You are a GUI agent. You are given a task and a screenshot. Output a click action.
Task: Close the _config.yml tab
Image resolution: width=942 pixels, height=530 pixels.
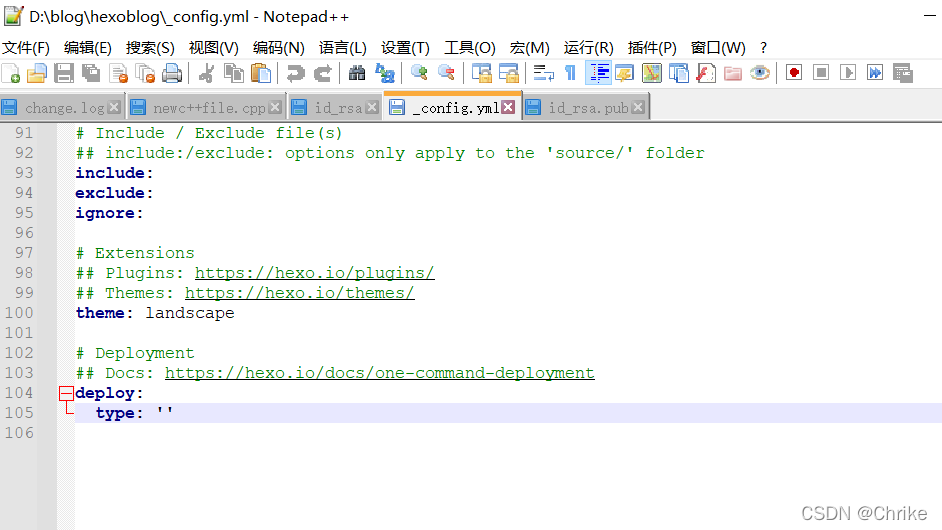coord(508,107)
